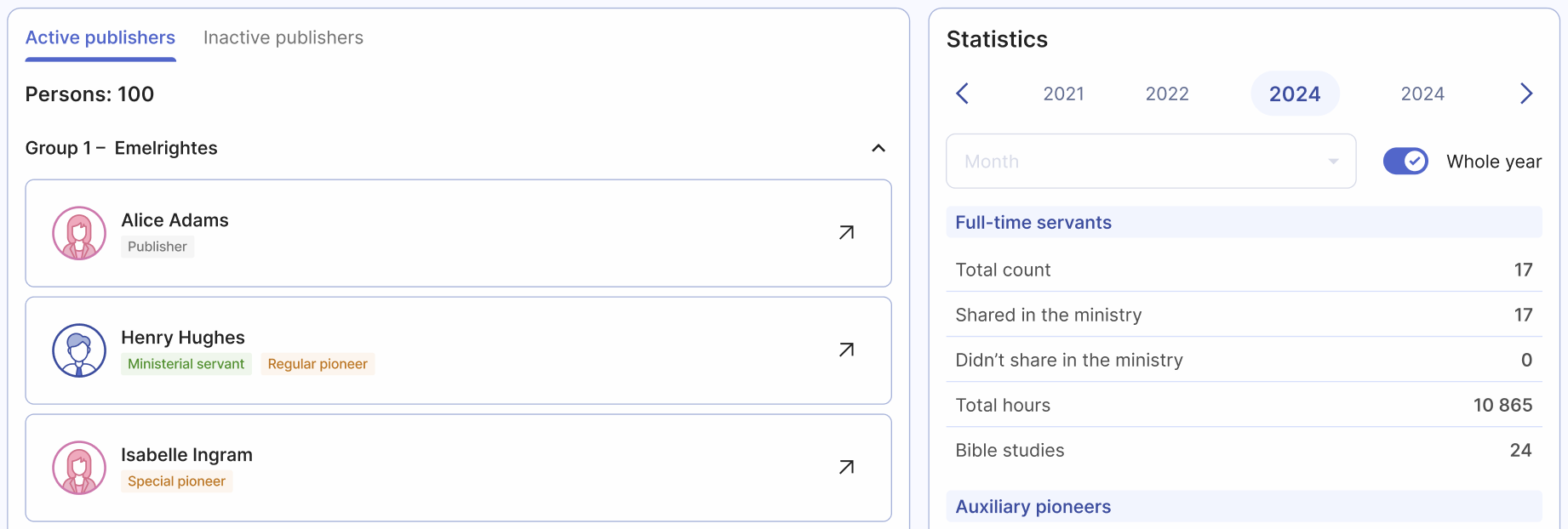Select year 2022
The image size is (1568, 529).
1167,94
